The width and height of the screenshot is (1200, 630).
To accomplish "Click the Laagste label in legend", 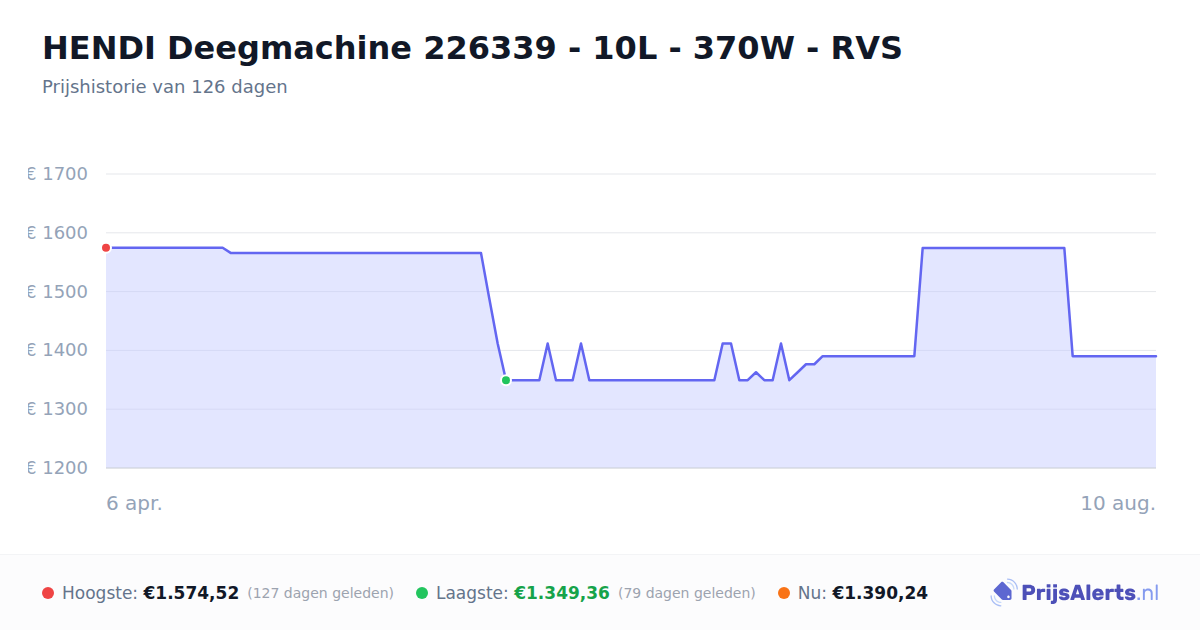I will coord(472,593).
